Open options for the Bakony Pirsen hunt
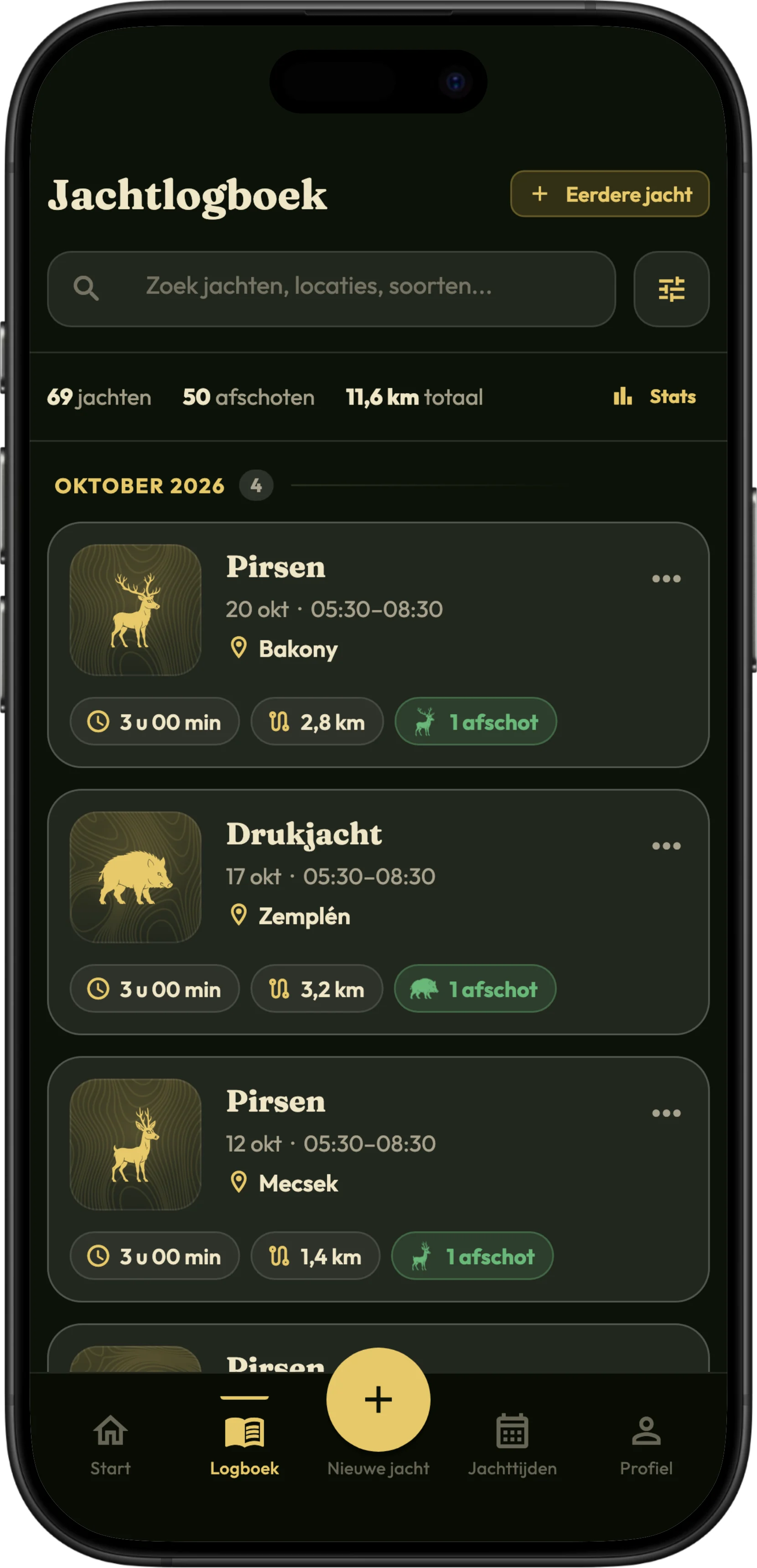 click(666, 578)
